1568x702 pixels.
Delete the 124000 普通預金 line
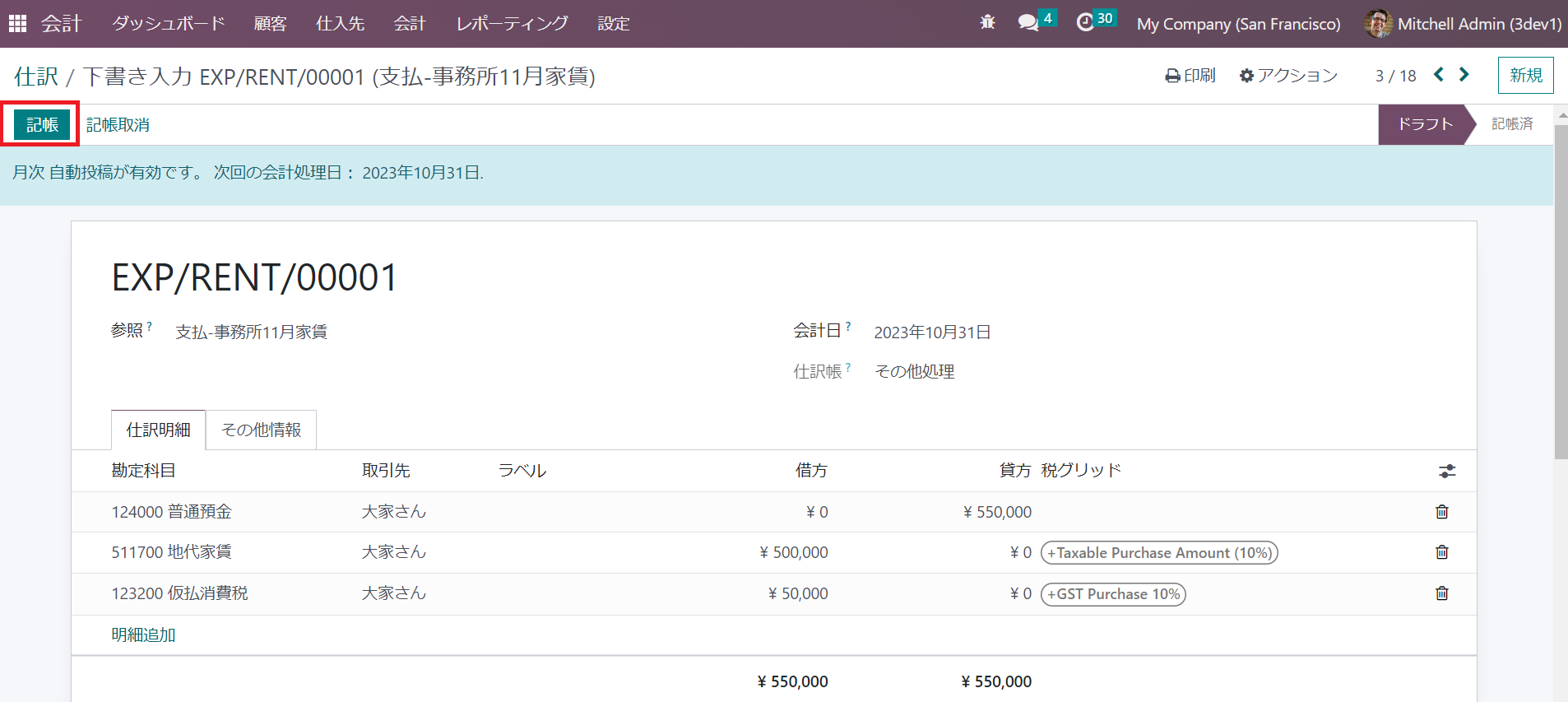tap(1441, 512)
